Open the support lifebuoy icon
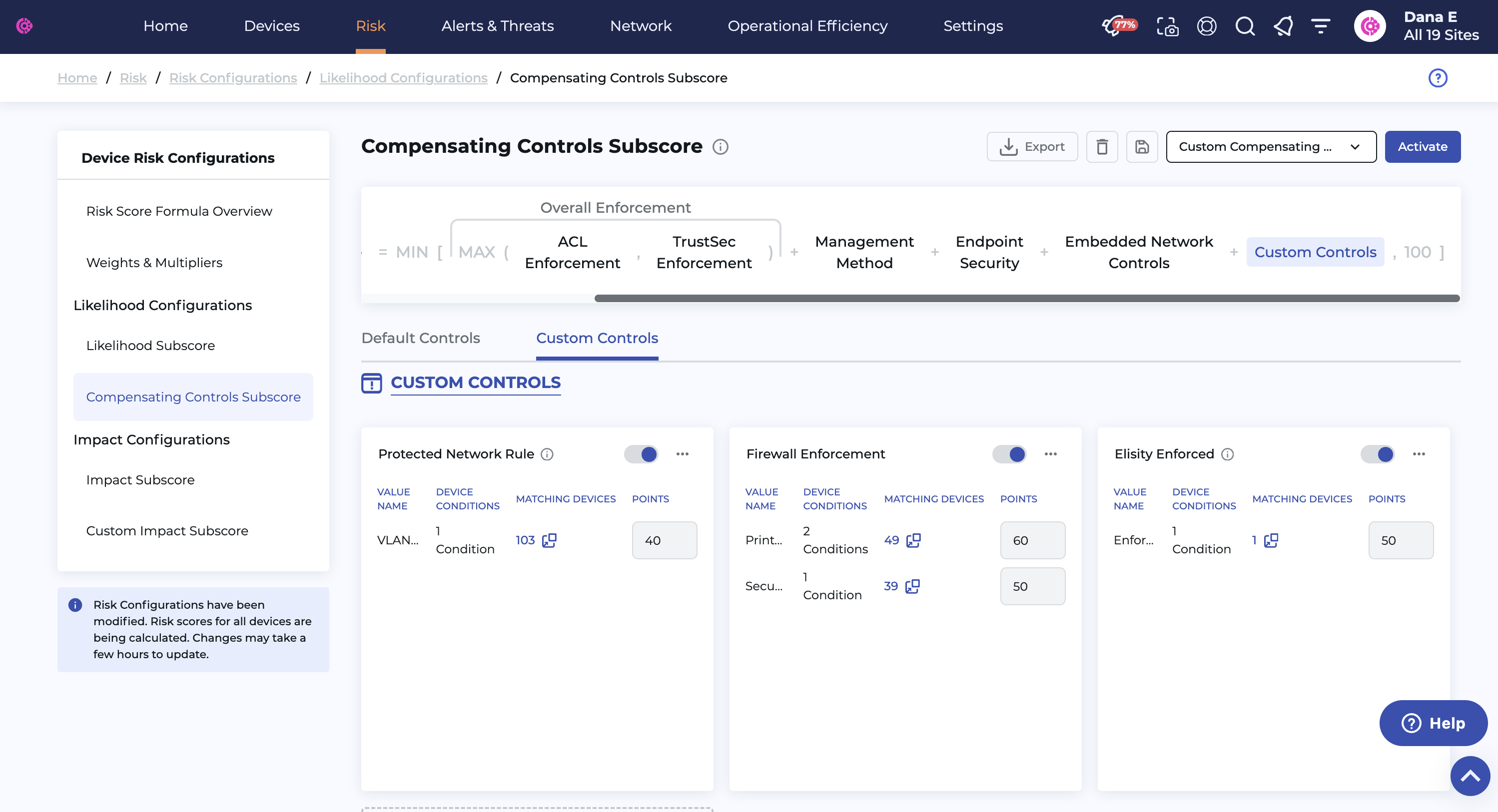Image resolution: width=1498 pixels, height=812 pixels. coord(1207,26)
